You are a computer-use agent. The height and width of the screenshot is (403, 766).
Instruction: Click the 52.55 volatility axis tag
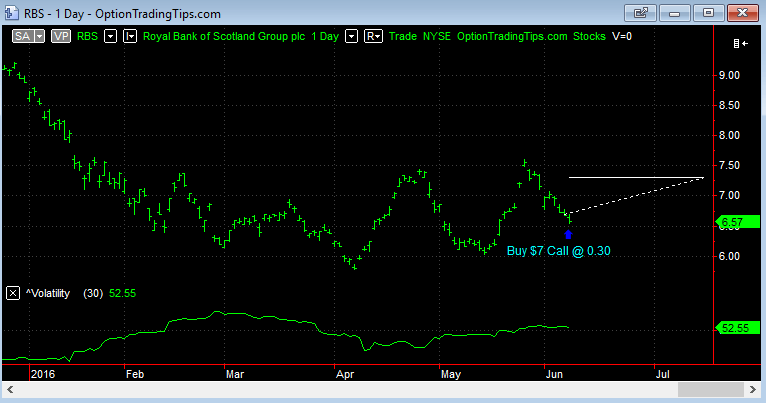coord(737,328)
